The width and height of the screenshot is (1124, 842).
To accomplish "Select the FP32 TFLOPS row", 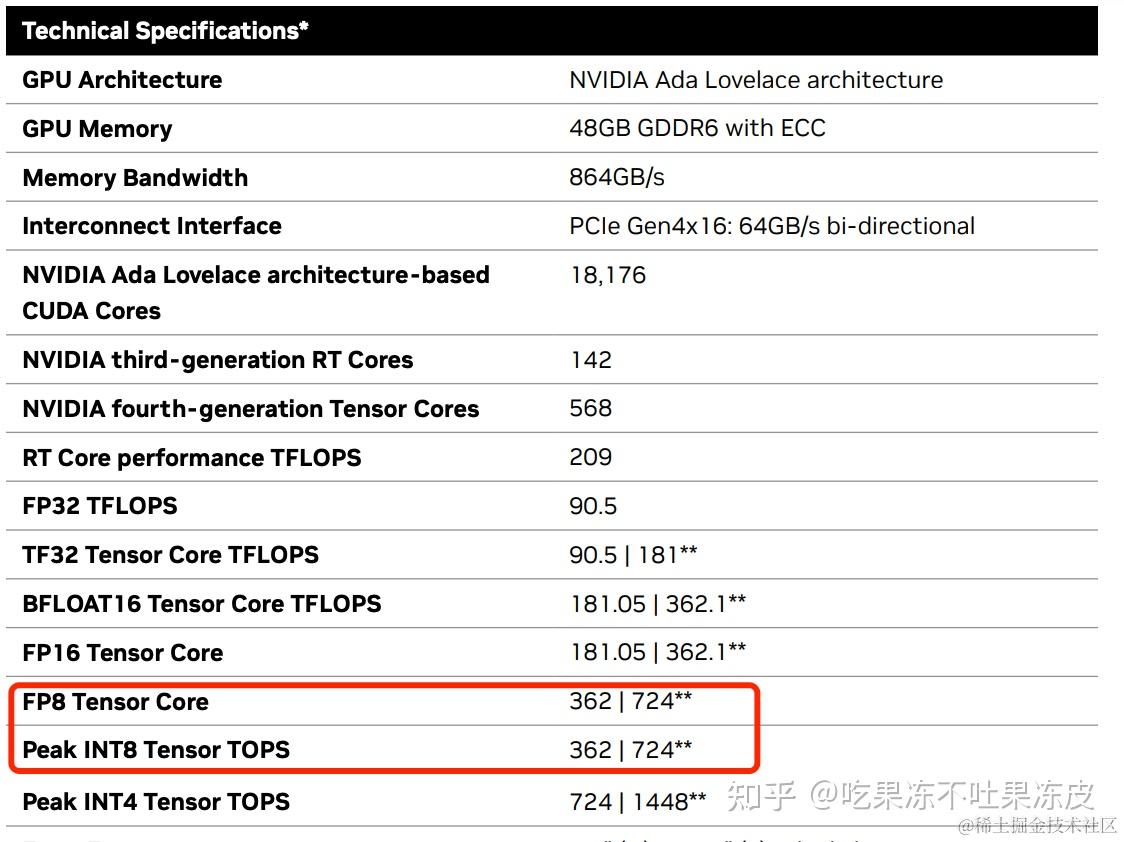I will point(100,506).
